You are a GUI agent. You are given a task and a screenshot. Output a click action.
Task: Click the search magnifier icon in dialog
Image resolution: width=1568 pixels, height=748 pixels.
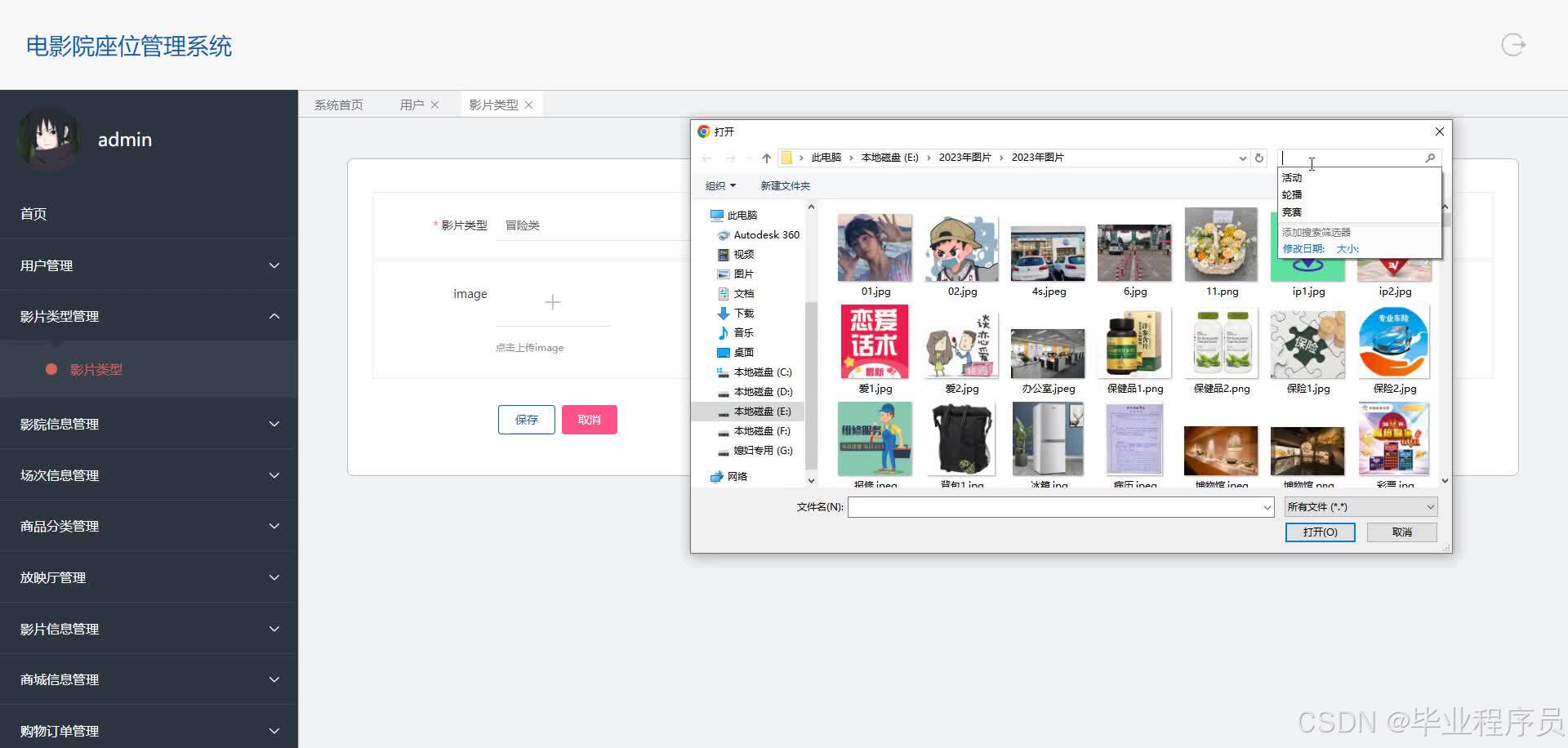[x=1430, y=158]
